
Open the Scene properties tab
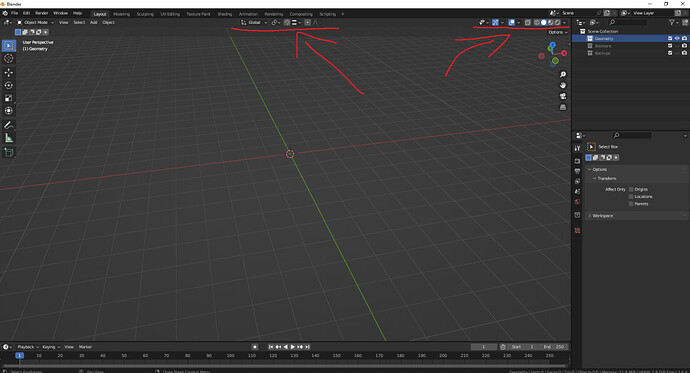pyautogui.click(x=577, y=192)
